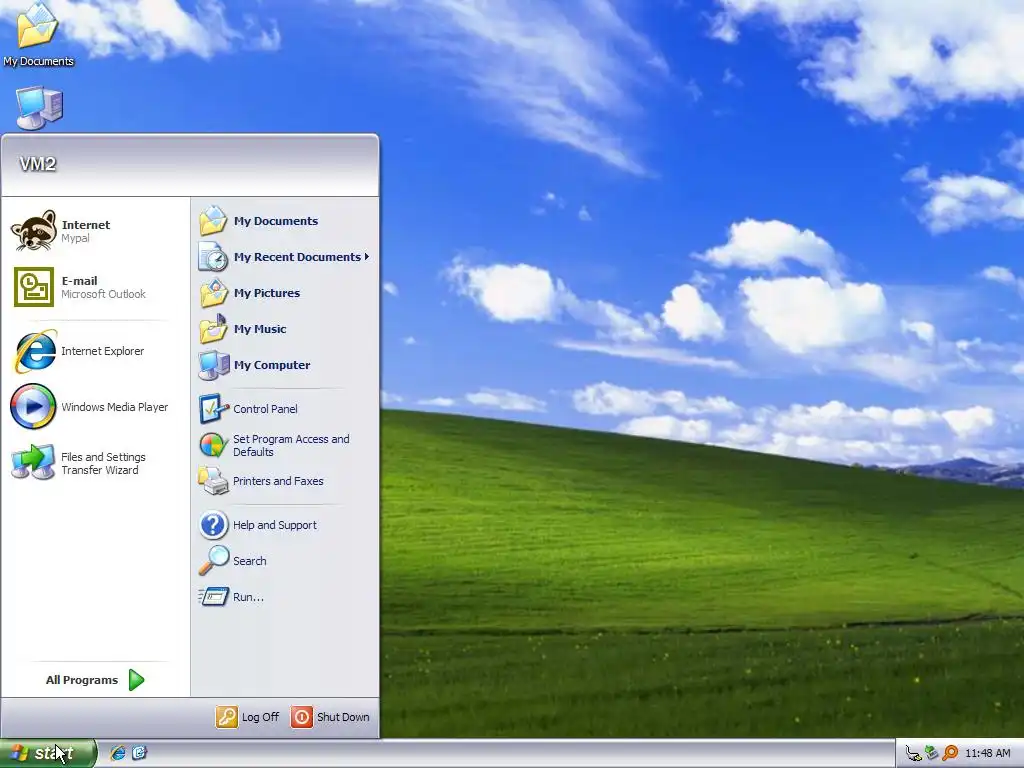The width and height of the screenshot is (1024, 768).
Task: Select Printers and Faxes menu entry text
Action: [278, 481]
